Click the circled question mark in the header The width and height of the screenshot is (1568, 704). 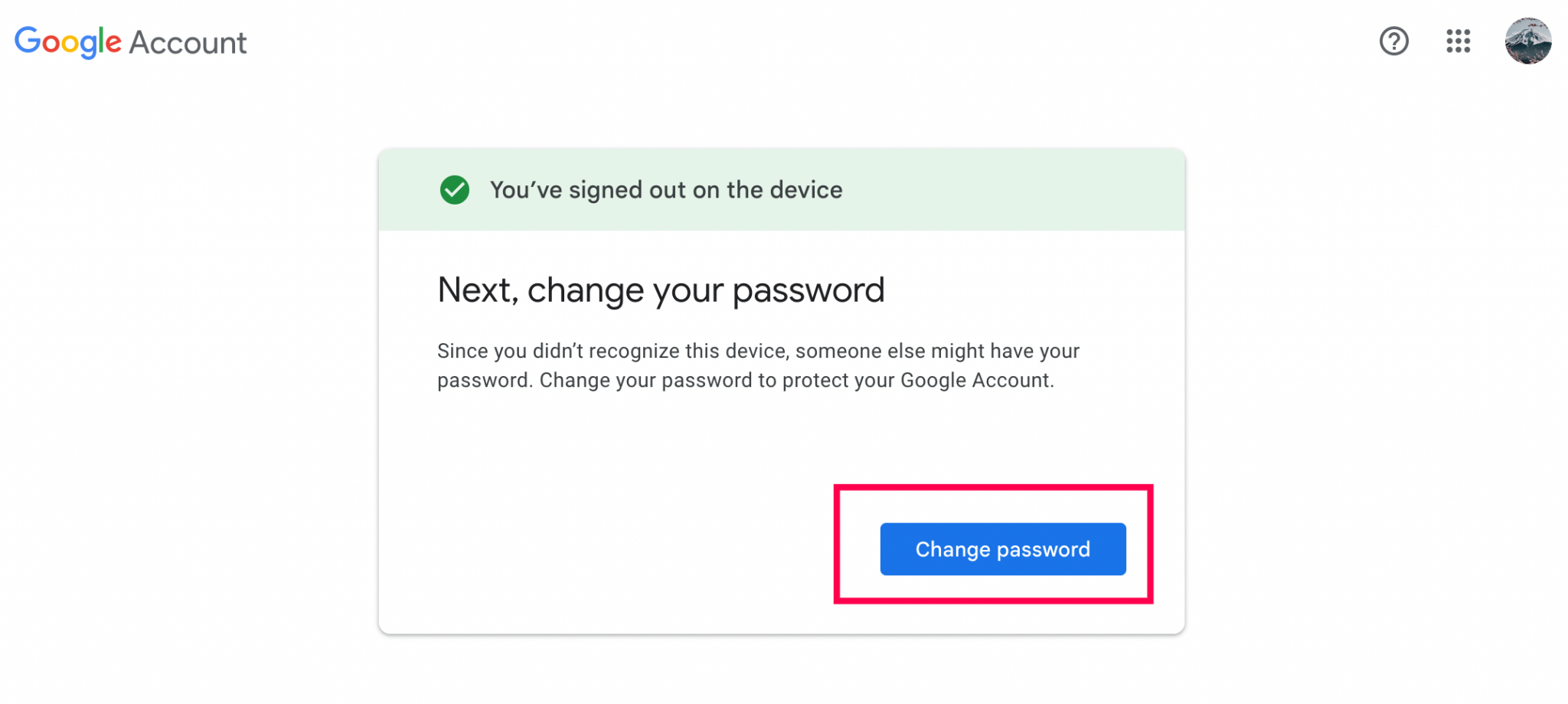click(x=1394, y=42)
